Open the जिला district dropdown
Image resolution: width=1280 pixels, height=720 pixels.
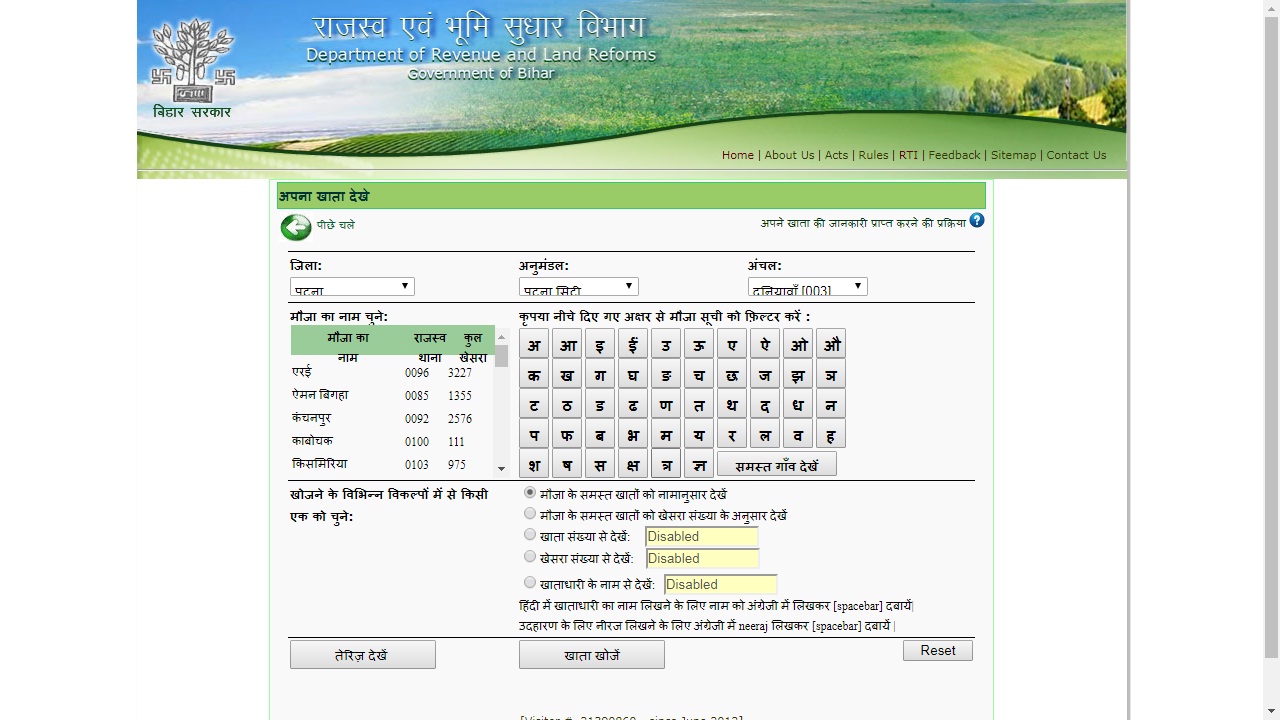coord(352,287)
